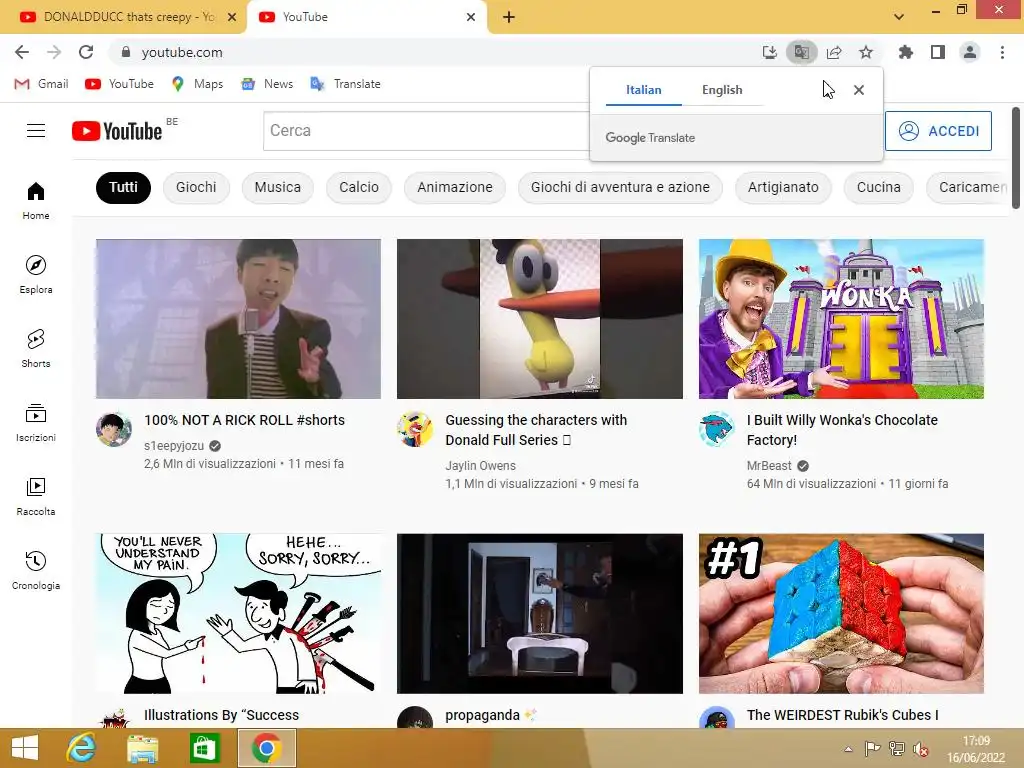Open the Extensions puzzle icon

[x=905, y=52]
